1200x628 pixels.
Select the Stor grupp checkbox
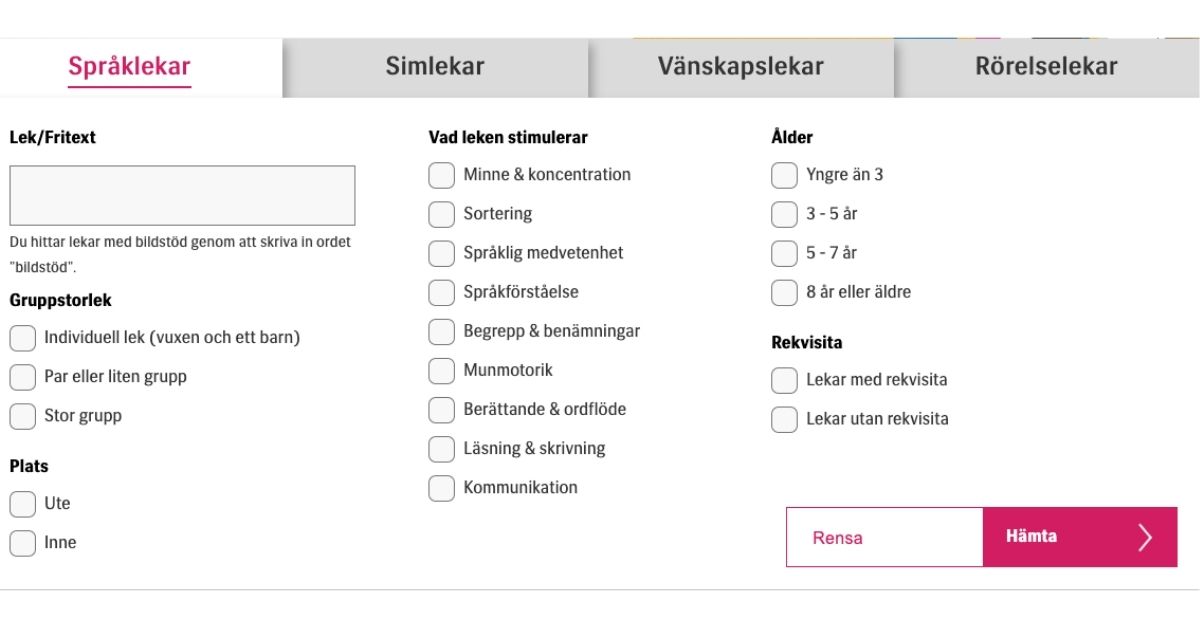[23, 416]
